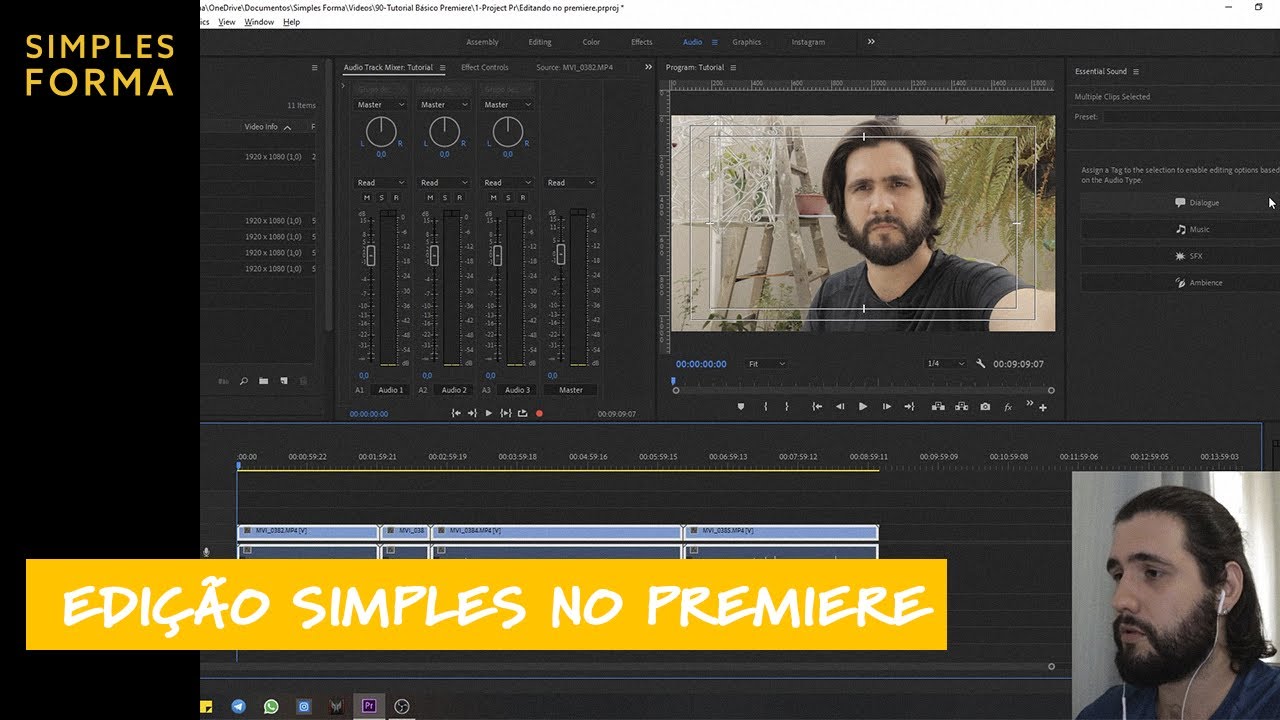
Task: Create a new bin in the Project panel
Action: tap(264, 381)
